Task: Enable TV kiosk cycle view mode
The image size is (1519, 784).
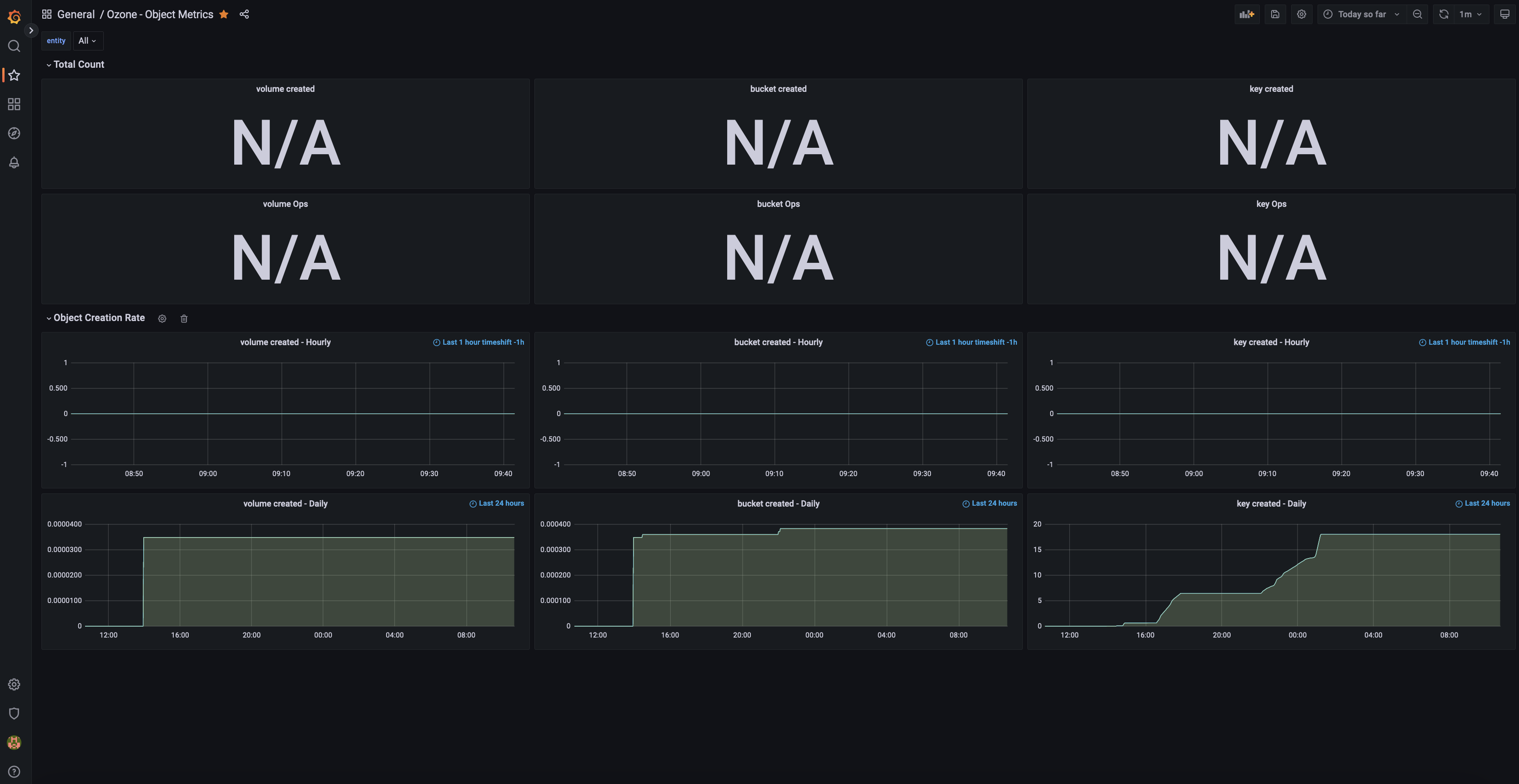Action: point(1505,14)
